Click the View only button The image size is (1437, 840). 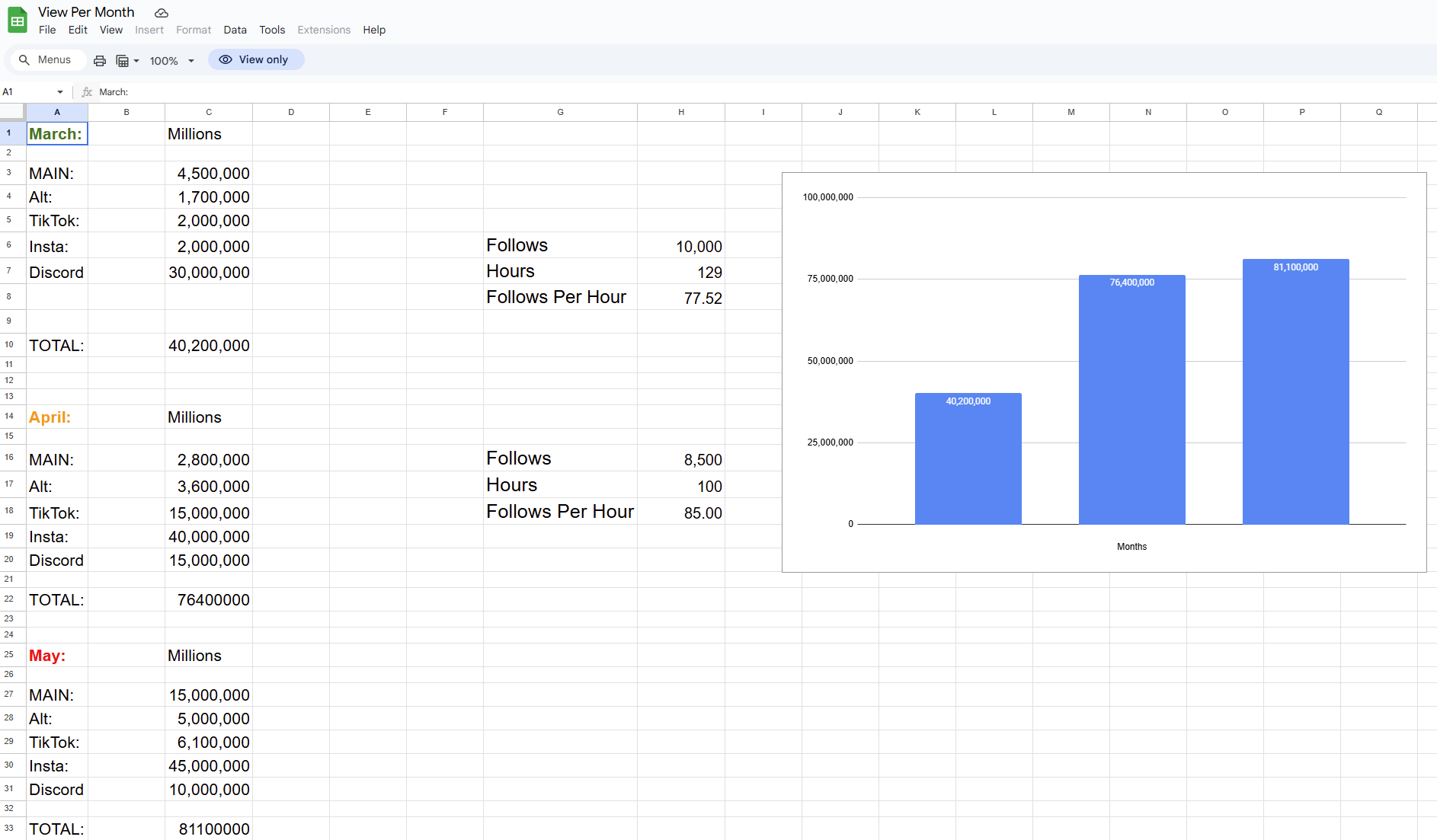tap(256, 59)
